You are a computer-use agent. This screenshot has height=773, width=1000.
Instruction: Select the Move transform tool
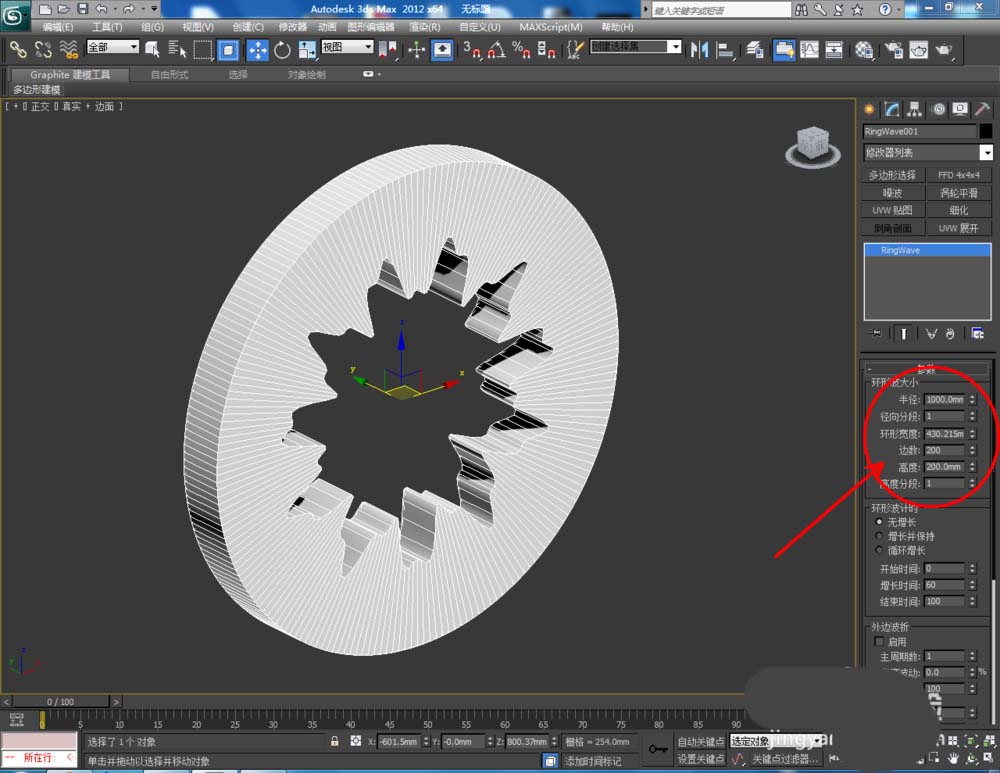tap(257, 49)
